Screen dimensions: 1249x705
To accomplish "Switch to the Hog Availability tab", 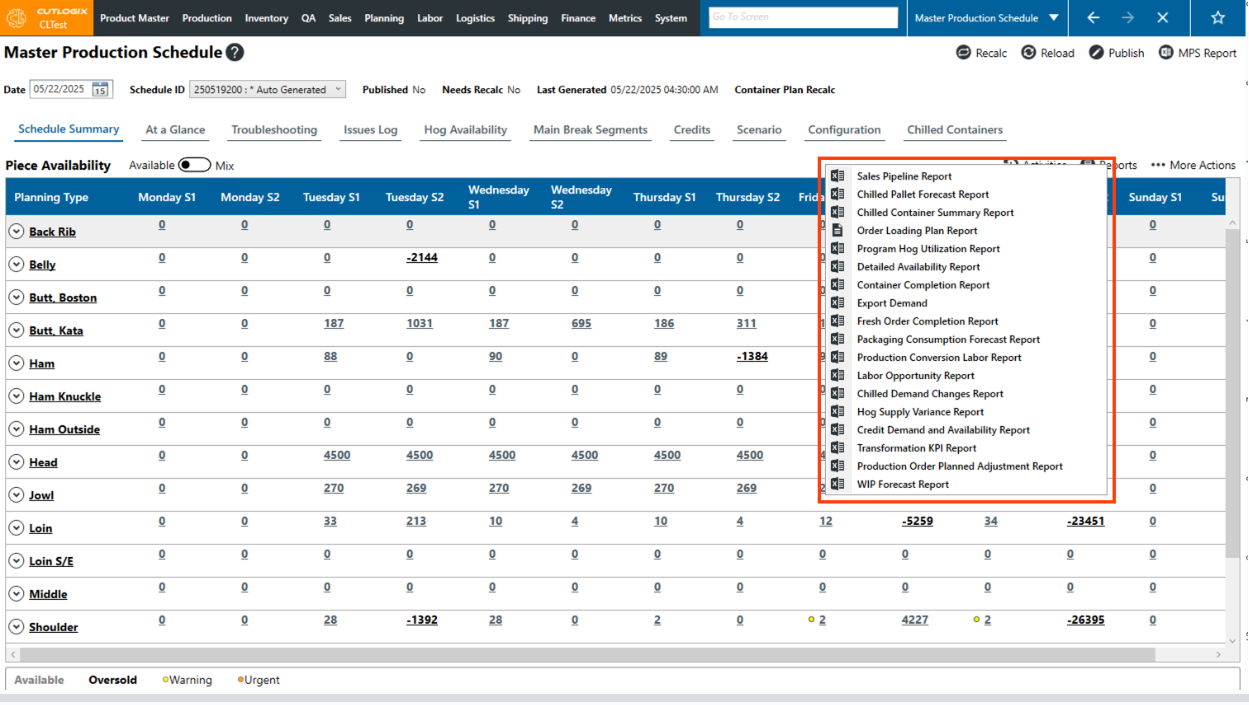I will (x=465, y=130).
